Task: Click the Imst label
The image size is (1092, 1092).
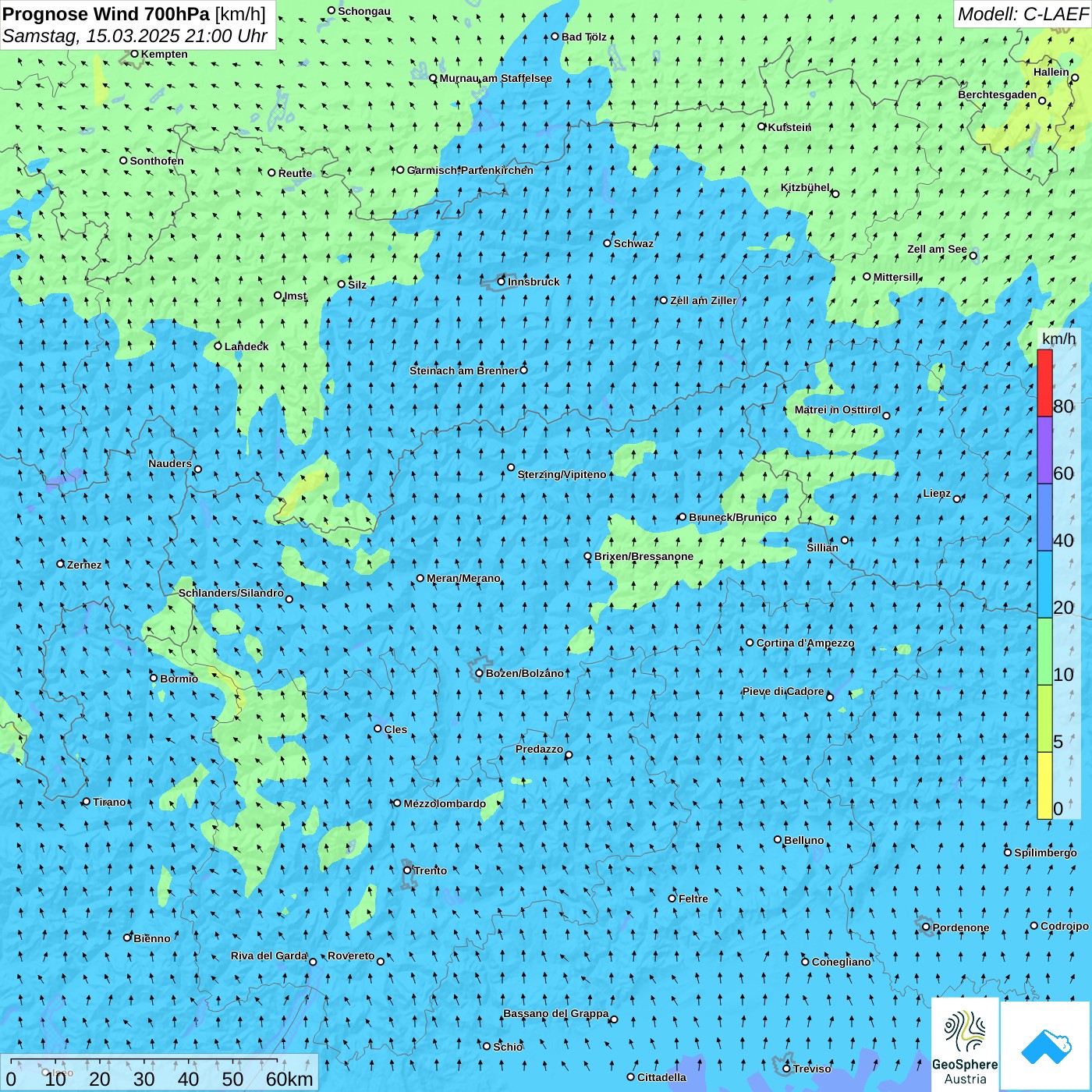Action: (295, 296)
